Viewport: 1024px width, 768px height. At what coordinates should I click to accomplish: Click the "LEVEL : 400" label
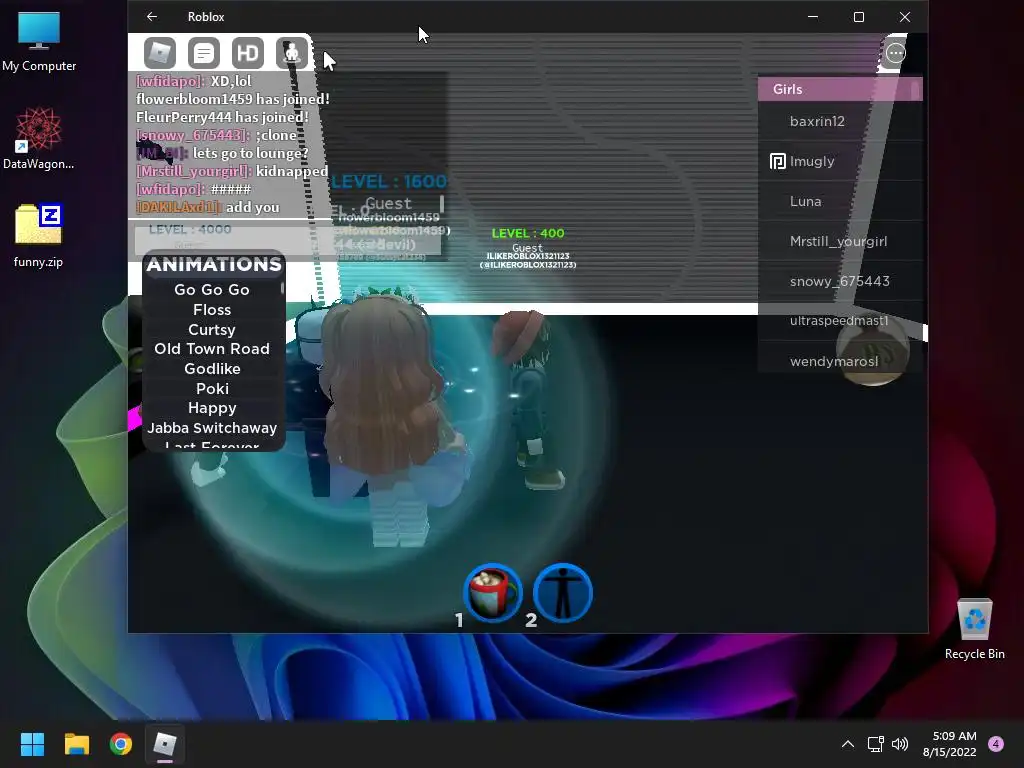(528, 233)
